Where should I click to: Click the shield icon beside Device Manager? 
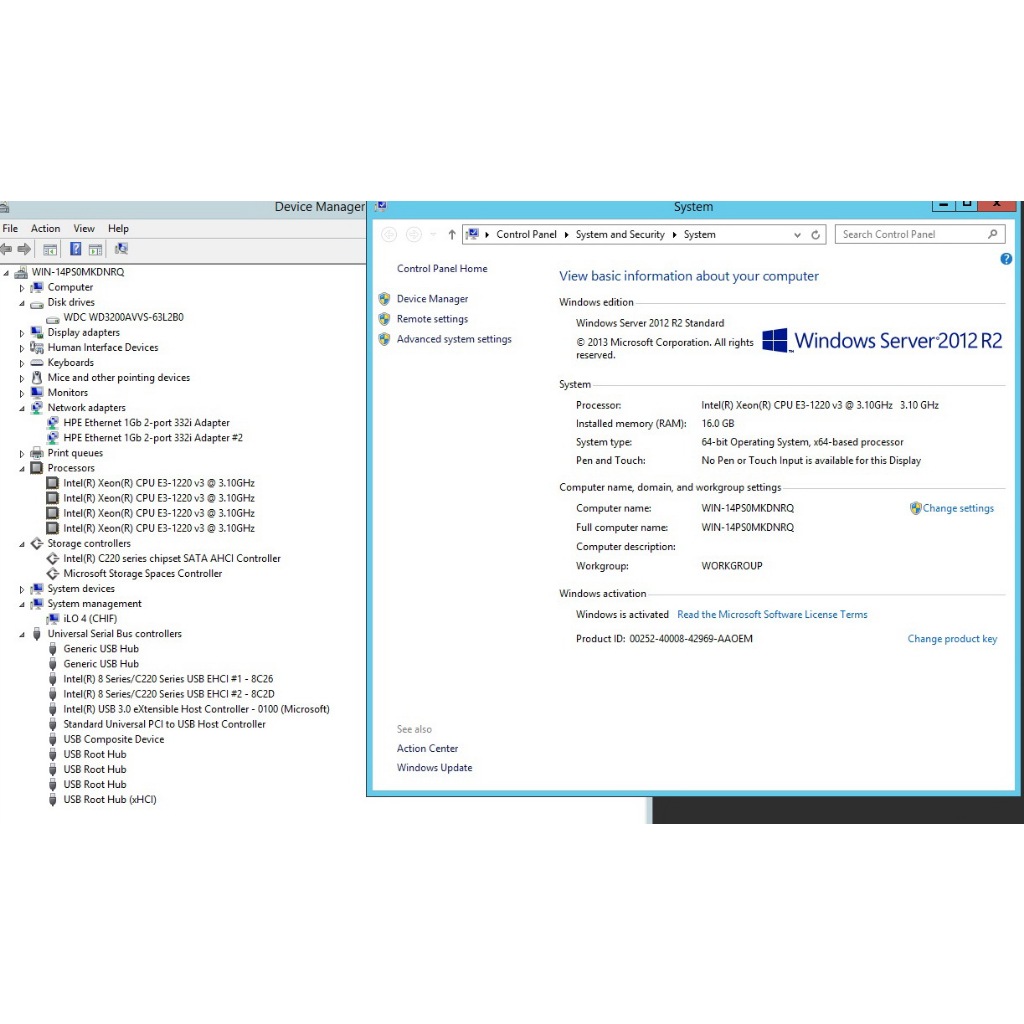click(x=385, y=299)
